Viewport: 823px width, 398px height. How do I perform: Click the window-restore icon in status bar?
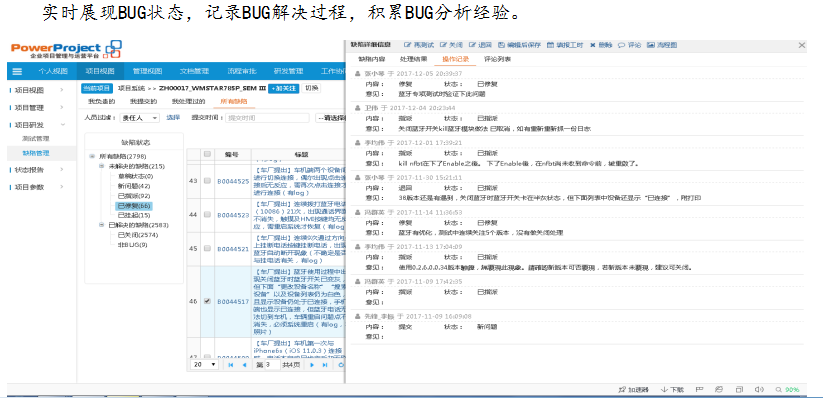[739, 390]
